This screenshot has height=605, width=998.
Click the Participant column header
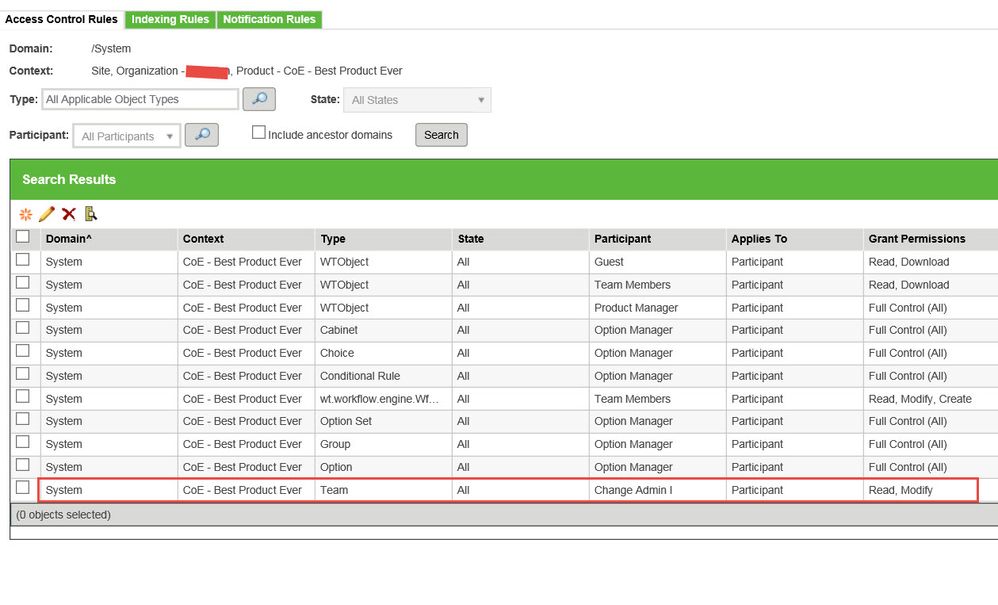pyautogui.click(x=622, y=239)
